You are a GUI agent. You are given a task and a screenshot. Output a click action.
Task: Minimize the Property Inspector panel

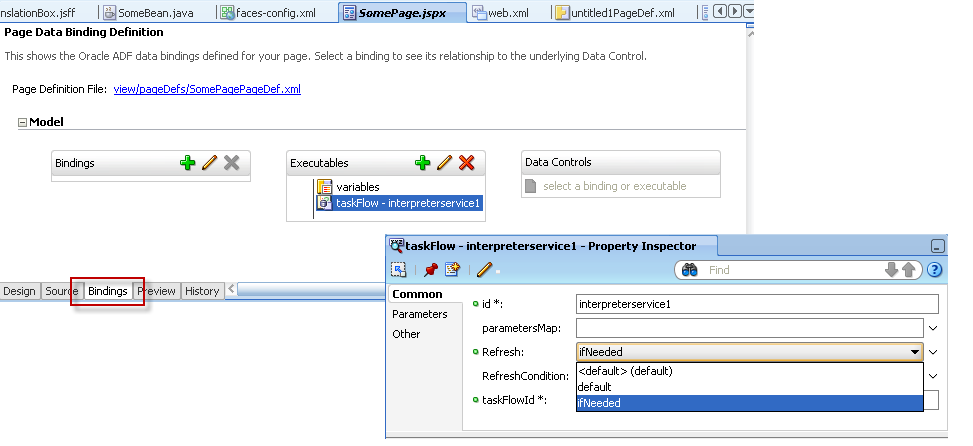point(938,246)
